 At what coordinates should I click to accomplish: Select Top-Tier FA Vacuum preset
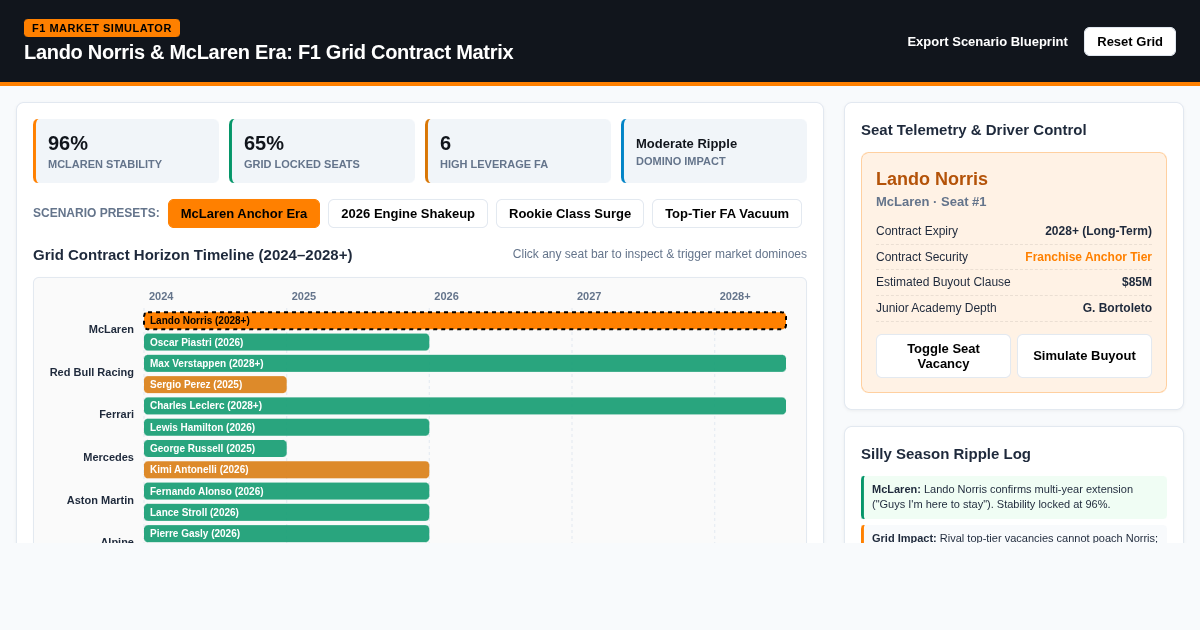(727, 213)
